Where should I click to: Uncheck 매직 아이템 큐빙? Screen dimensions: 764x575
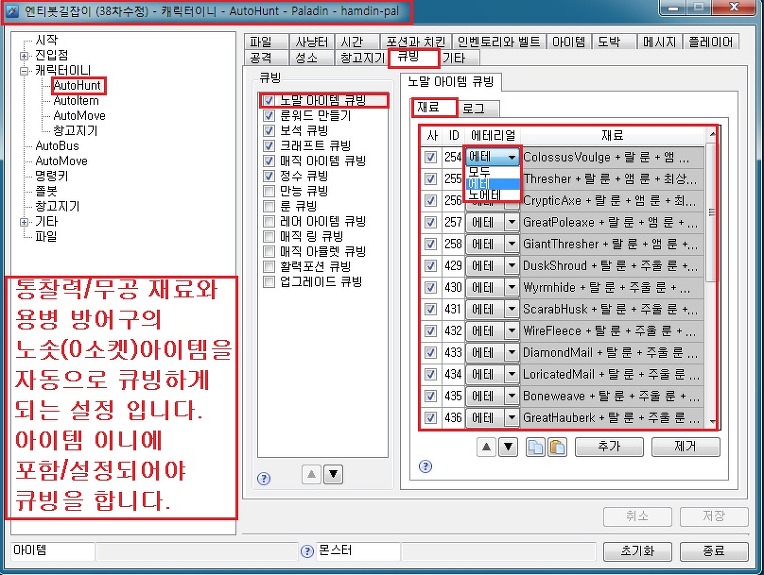pos(268,161)
